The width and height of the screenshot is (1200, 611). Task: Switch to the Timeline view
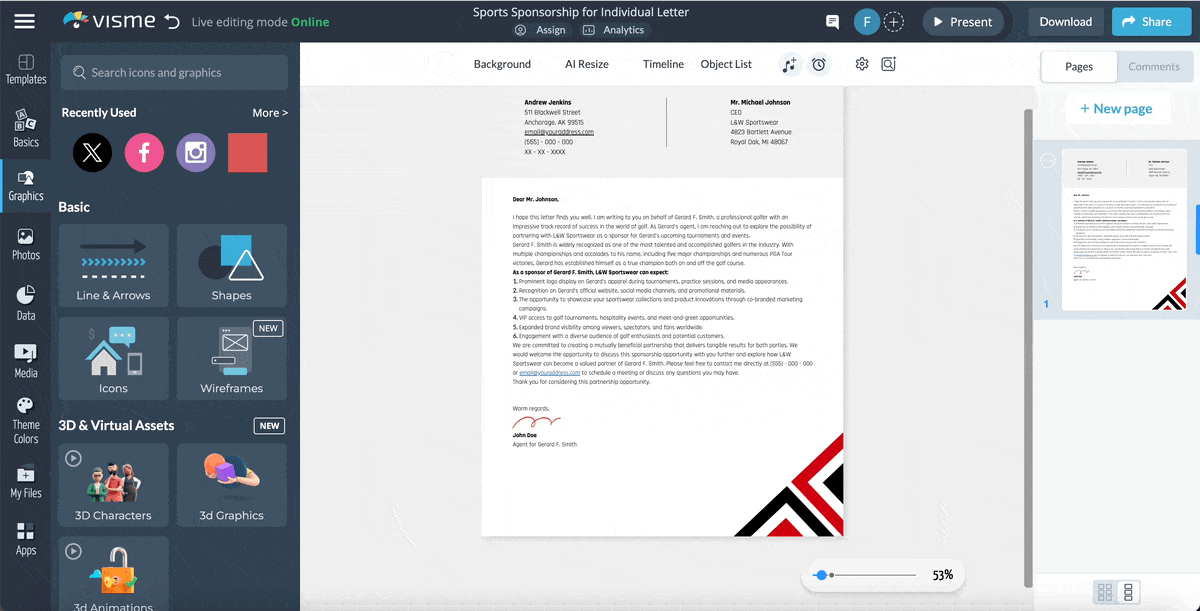pyautogui.click(x=663, y=63)
